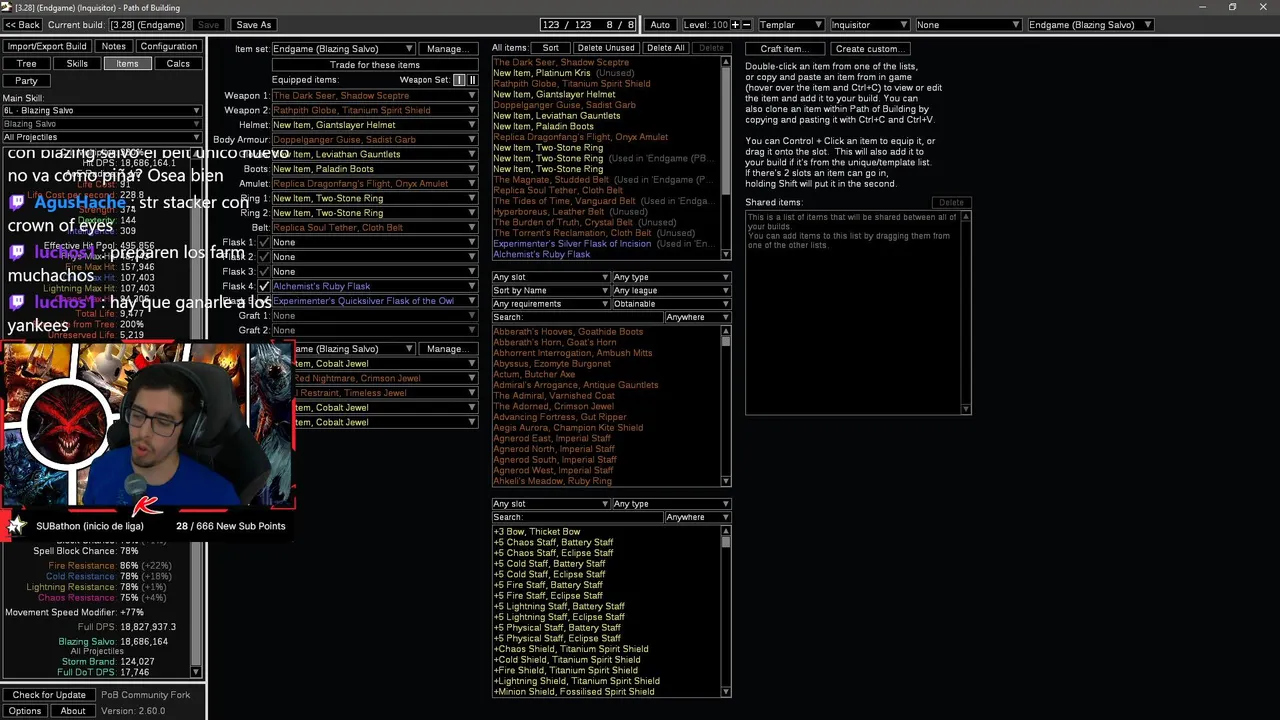The width and height of the screenshot is (1280, 720).
Task: Open Helmet slot dropdown
Action: click(x=375, y=125)
